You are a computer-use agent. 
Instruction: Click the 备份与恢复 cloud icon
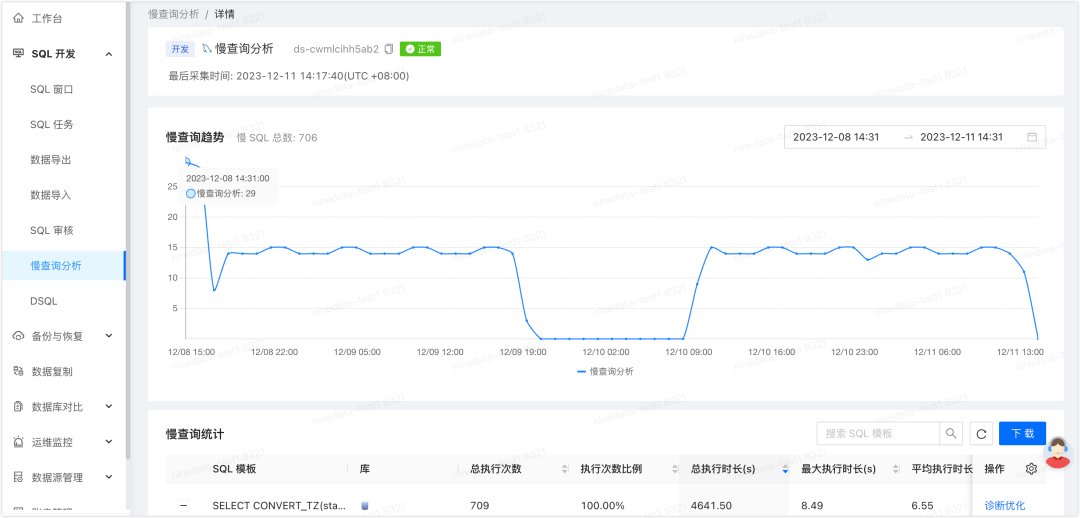[19, 336]
